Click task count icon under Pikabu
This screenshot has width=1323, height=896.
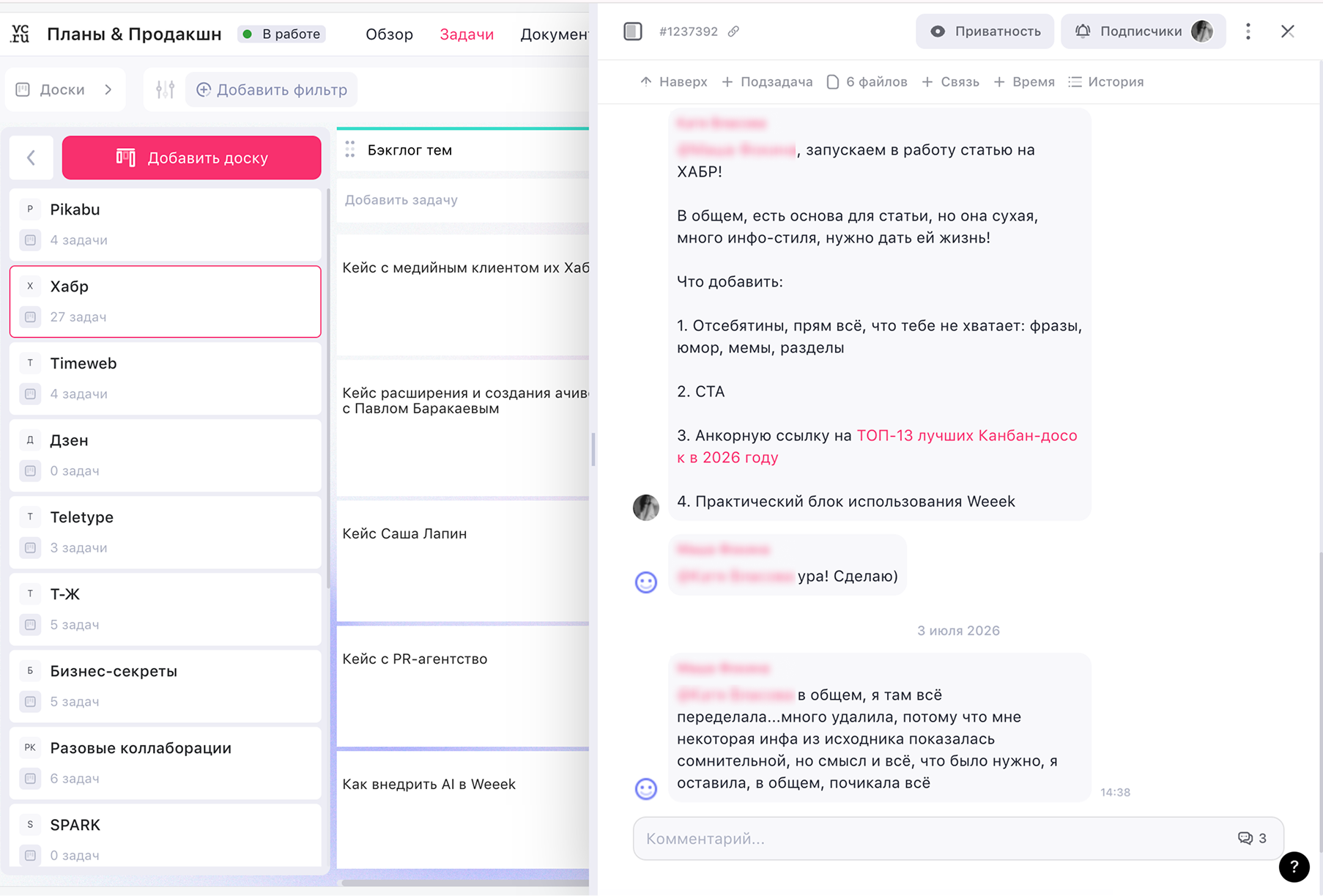pos(30,240)
